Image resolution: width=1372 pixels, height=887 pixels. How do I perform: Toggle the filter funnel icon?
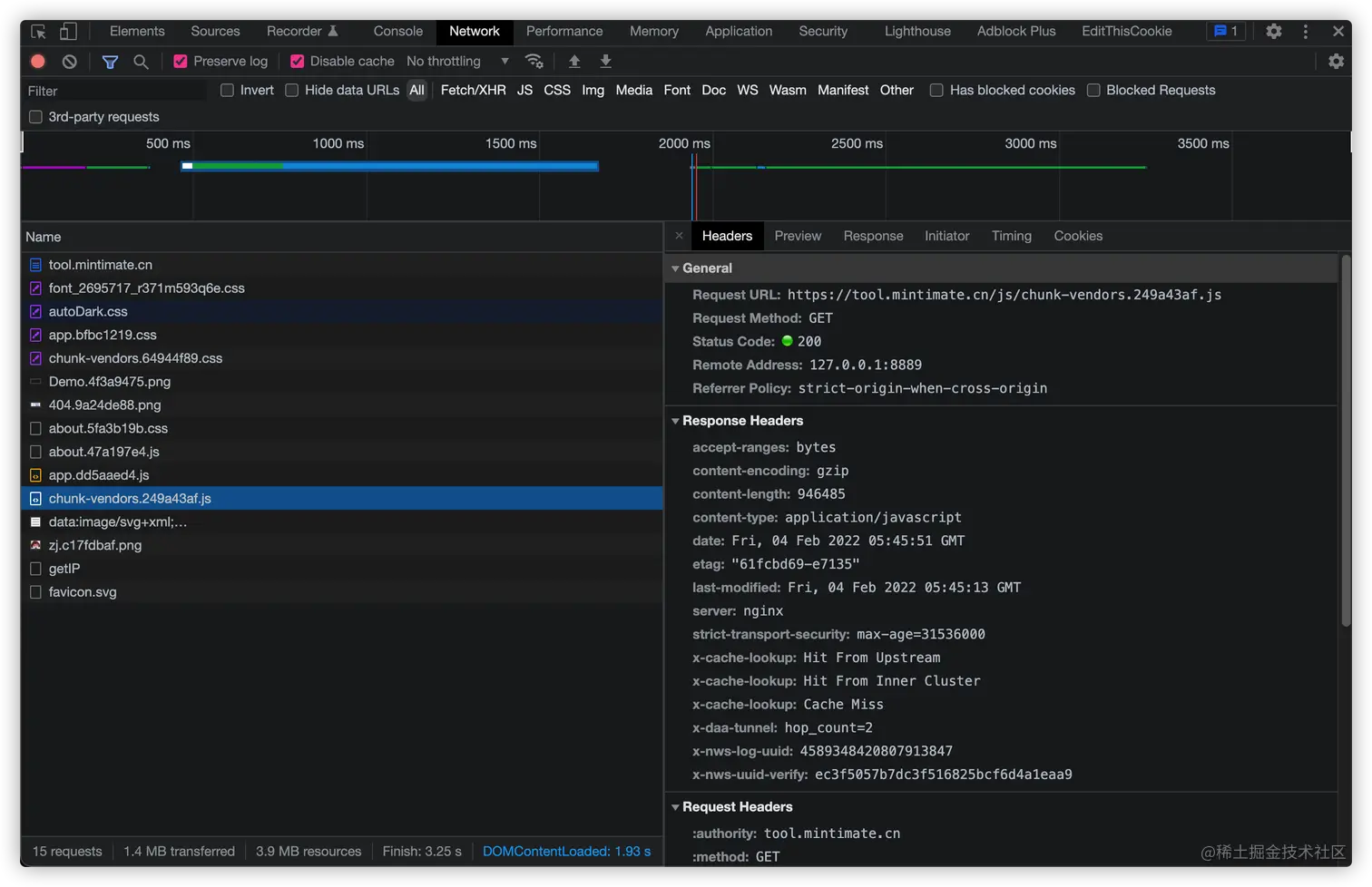[x=110, y=62]
